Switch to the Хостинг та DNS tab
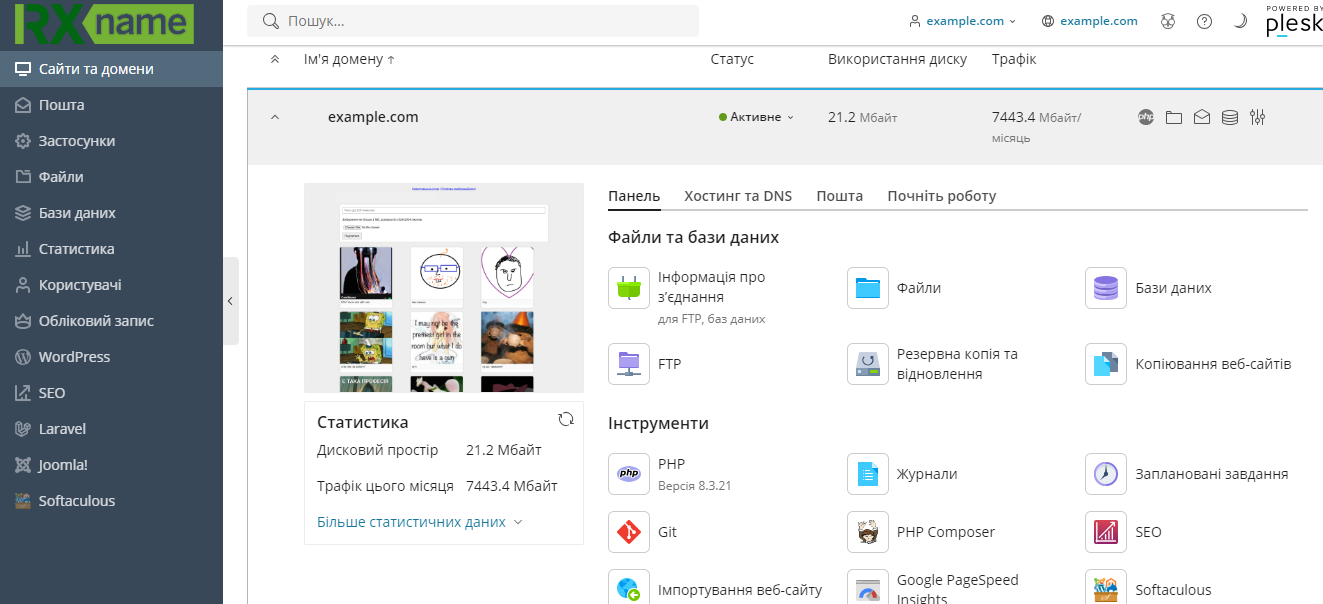This screenshot has width=1323, height=604. pyautogui.click(x=738, y=196)
